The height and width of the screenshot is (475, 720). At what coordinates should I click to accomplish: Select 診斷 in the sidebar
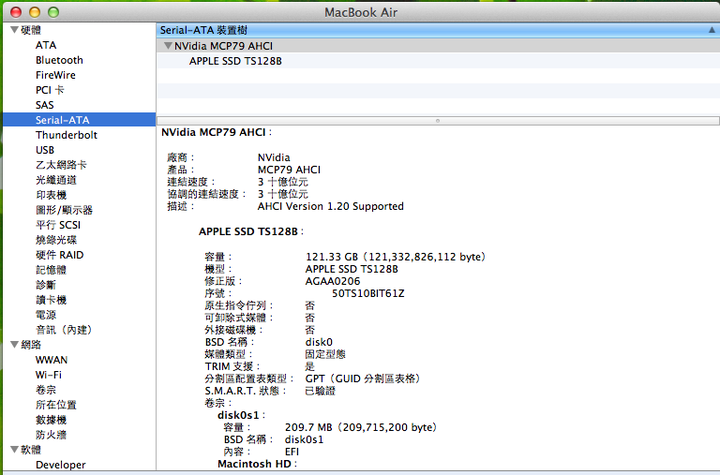(46, 285)
